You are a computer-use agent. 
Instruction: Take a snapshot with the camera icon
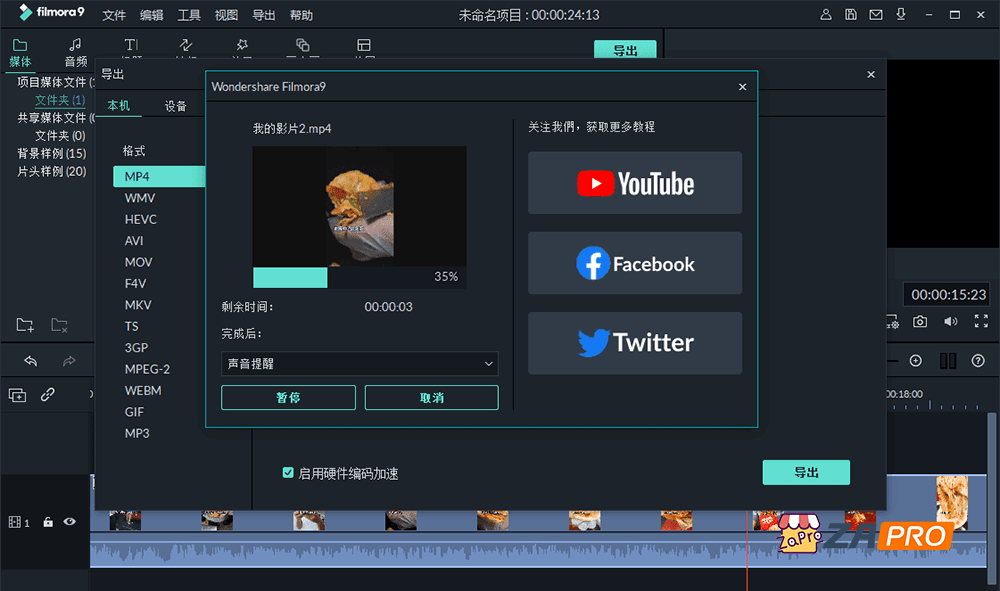[x=920, y=321]
